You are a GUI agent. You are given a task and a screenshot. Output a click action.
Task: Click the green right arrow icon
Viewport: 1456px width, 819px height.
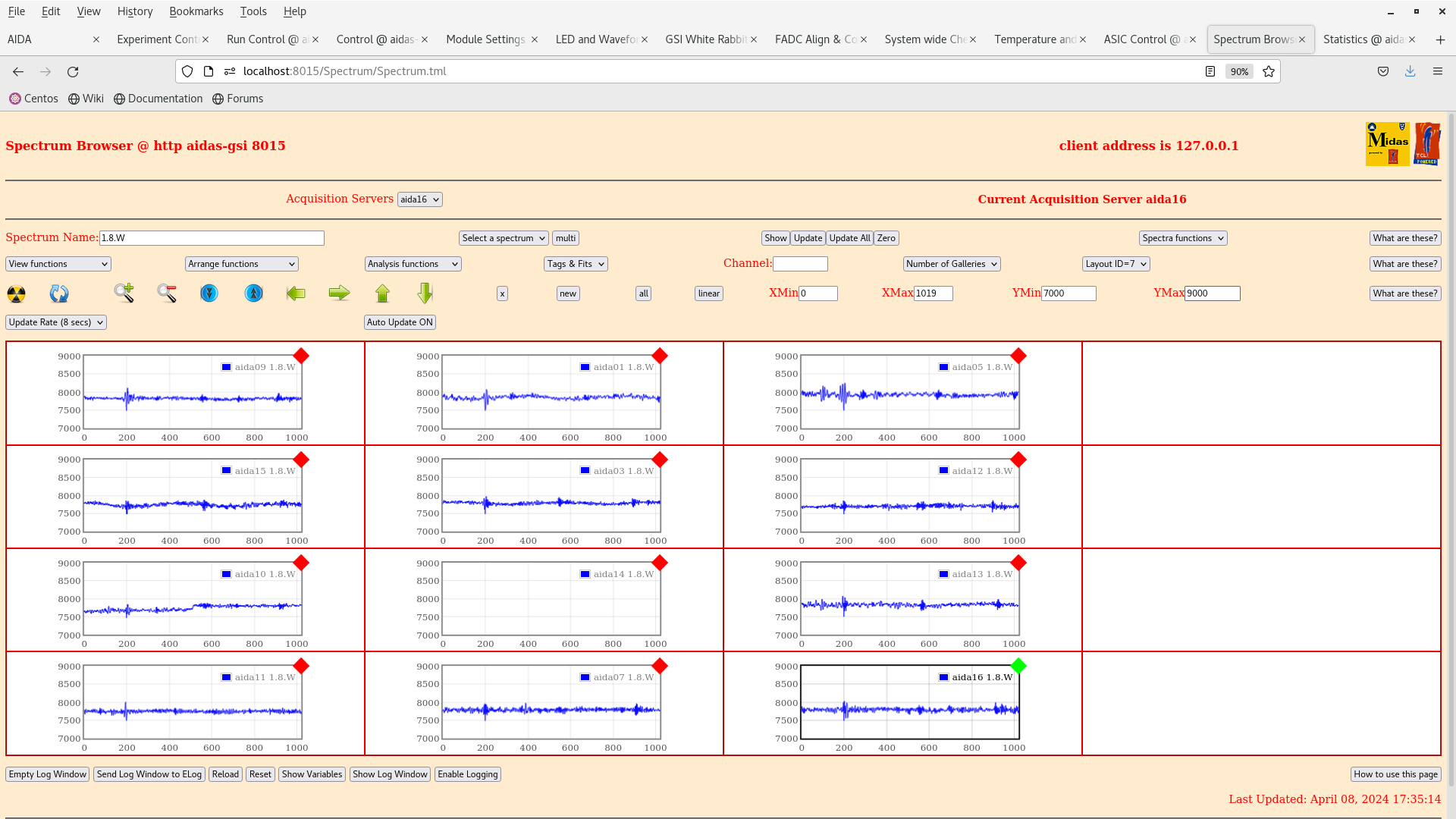tap(339, 293)
